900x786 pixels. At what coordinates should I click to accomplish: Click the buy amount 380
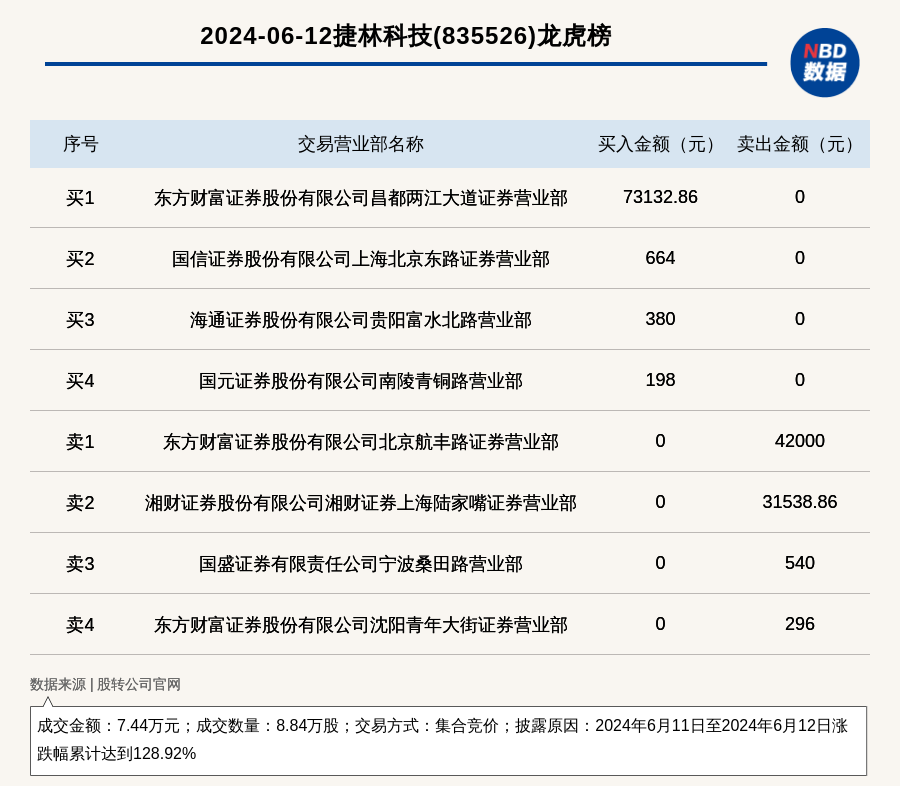click(x=660, y=319)
